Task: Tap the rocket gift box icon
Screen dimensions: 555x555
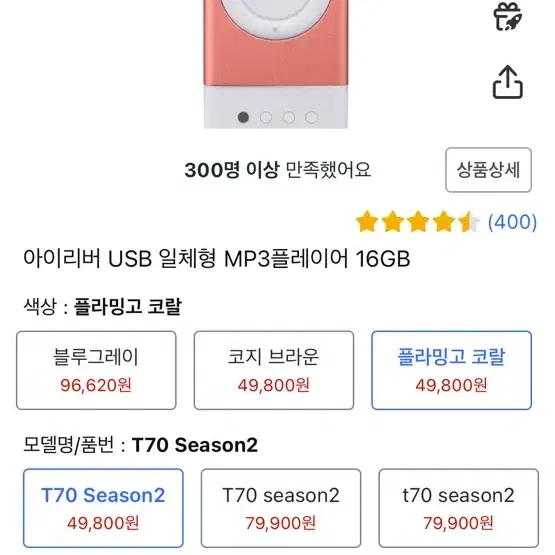Action: pyautogui.click(x=507, y=16)
